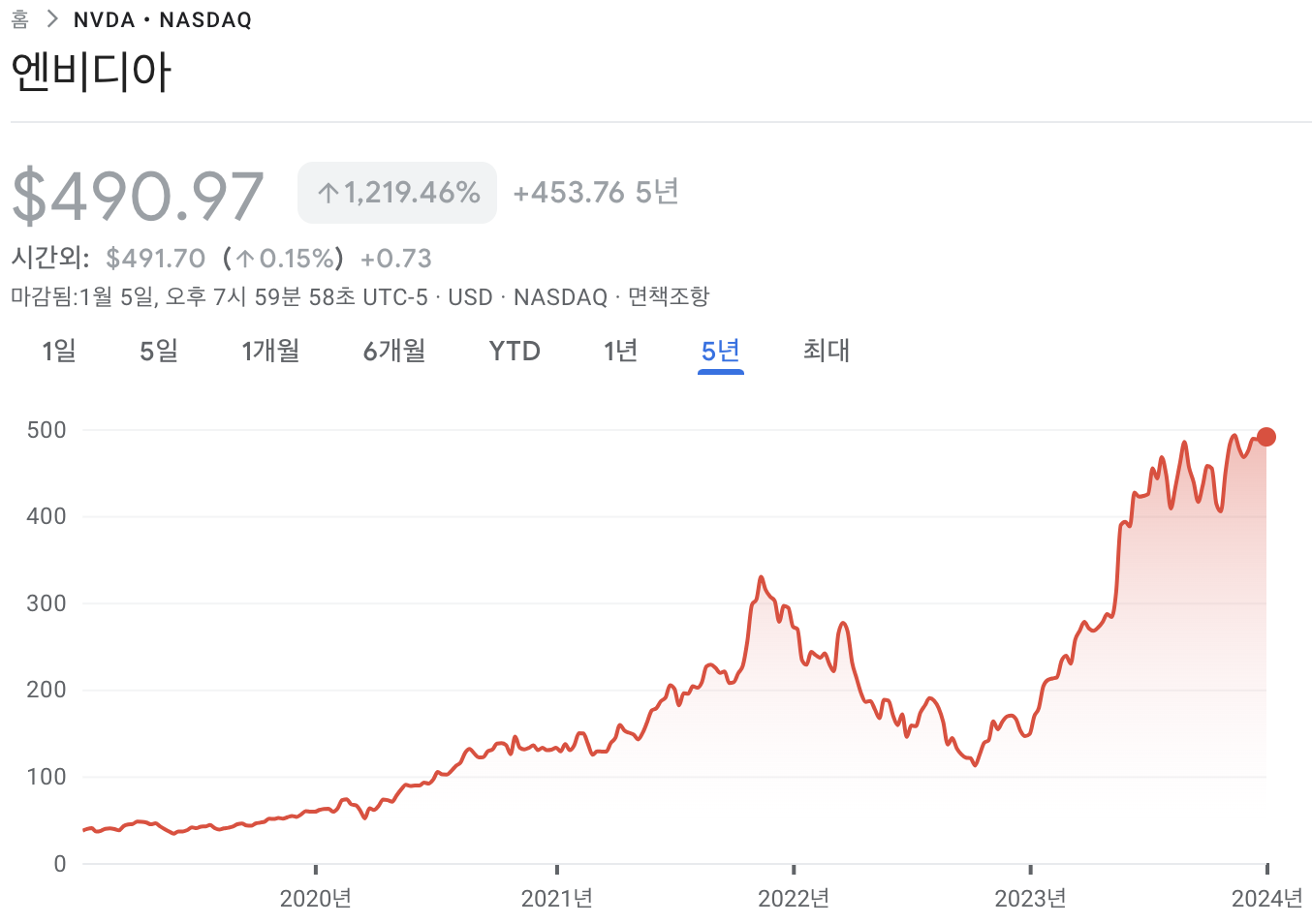Click the 홈 breadcrumb link
The height and width of the screenshot is (924, 1312).
18,18
